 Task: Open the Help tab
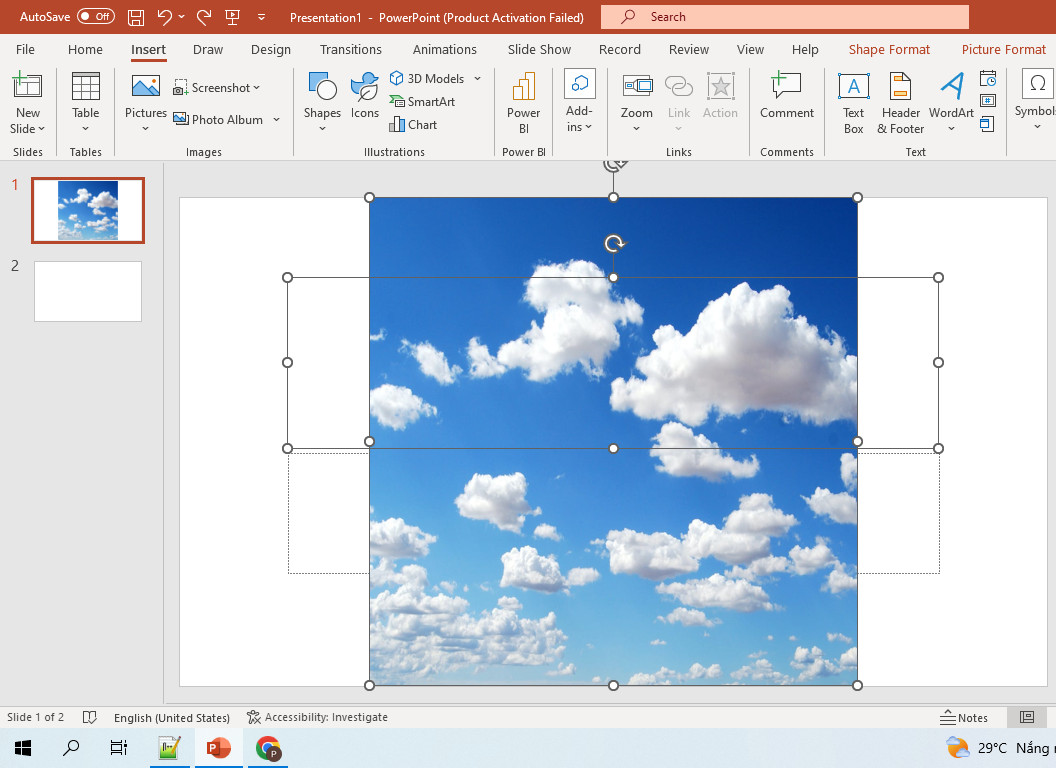pos(805,49)
